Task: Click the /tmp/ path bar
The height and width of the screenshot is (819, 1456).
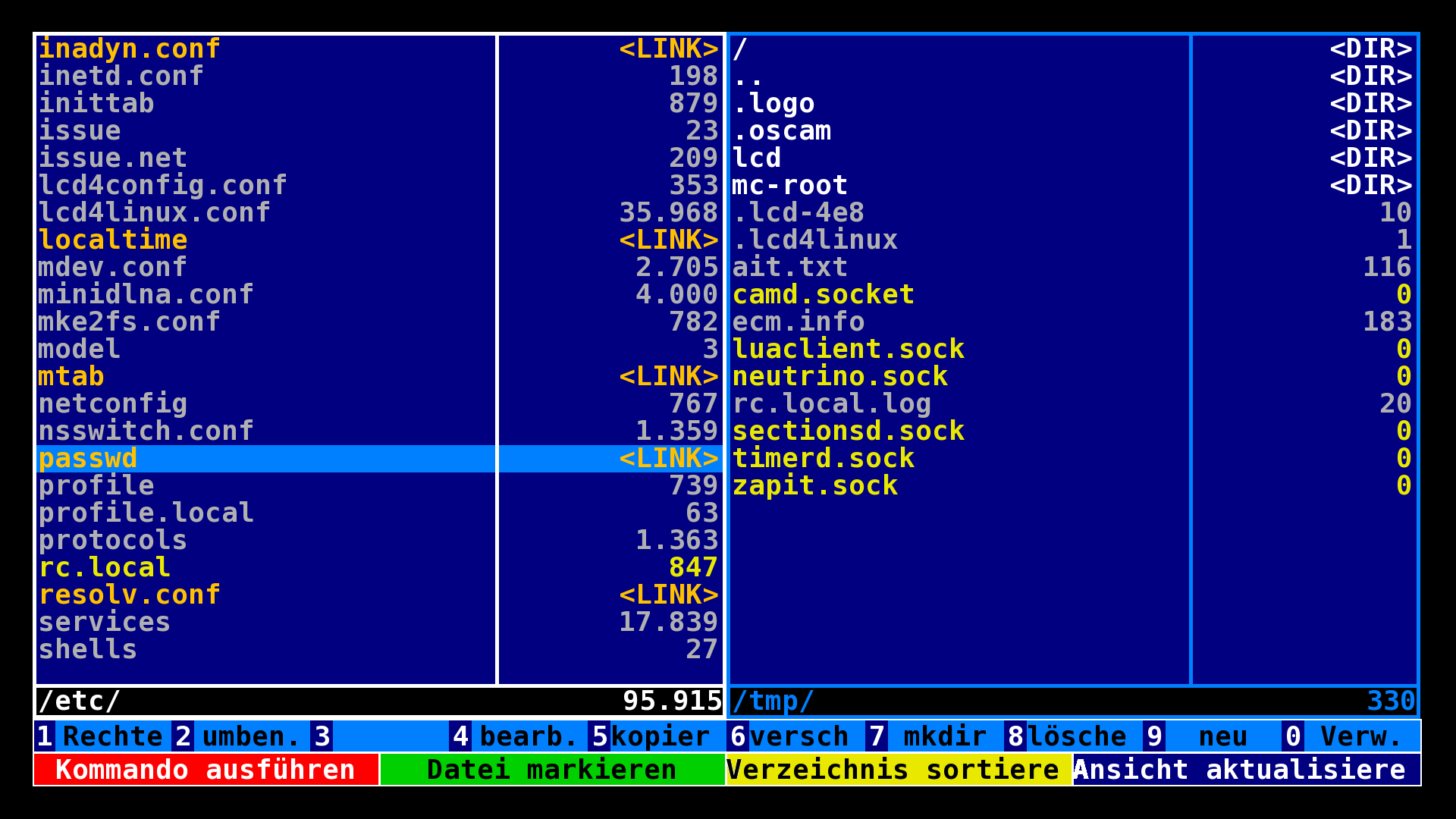Action: 773,701
